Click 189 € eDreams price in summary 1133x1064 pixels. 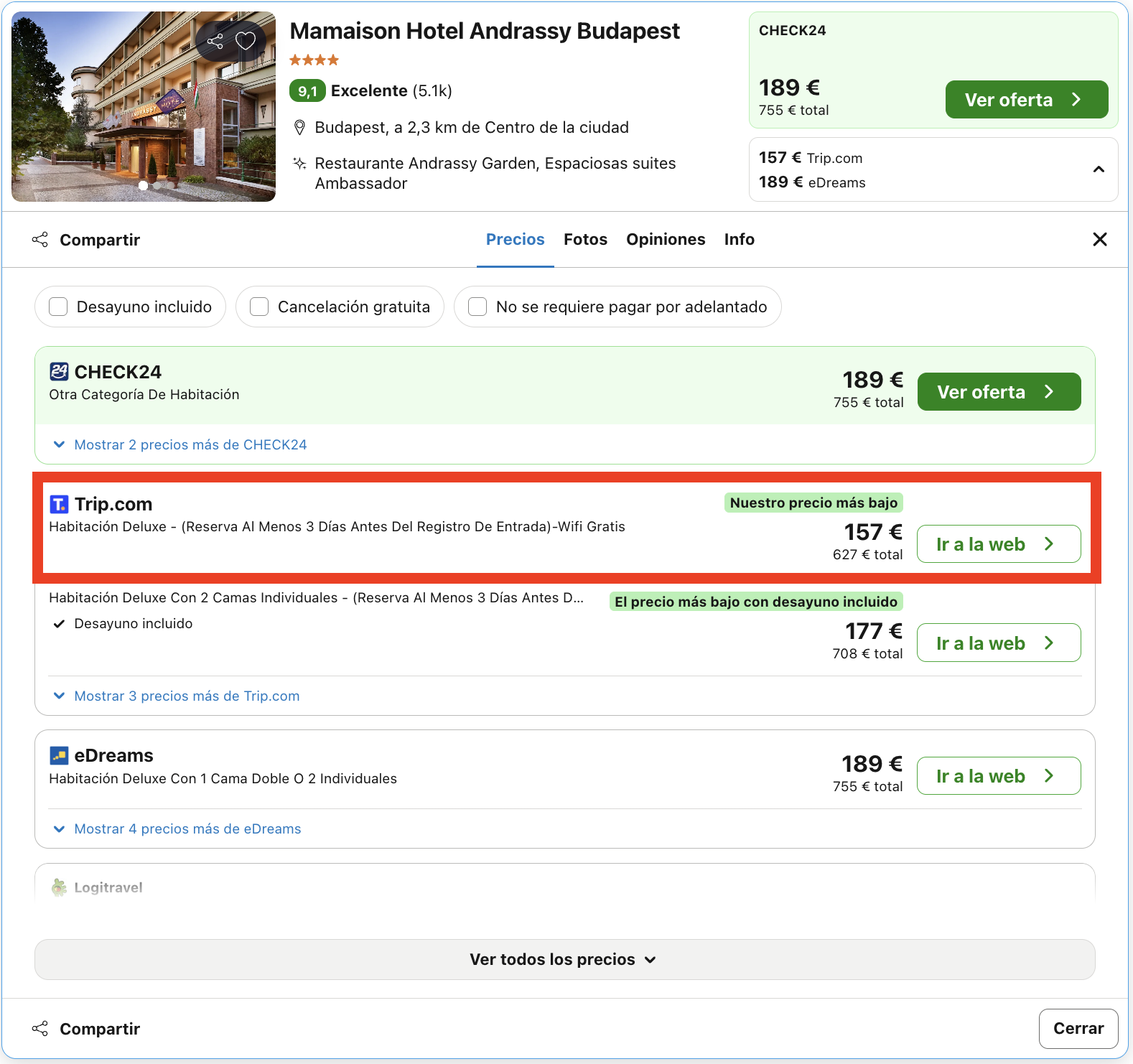pyautogui.click(x=812, y=182)
